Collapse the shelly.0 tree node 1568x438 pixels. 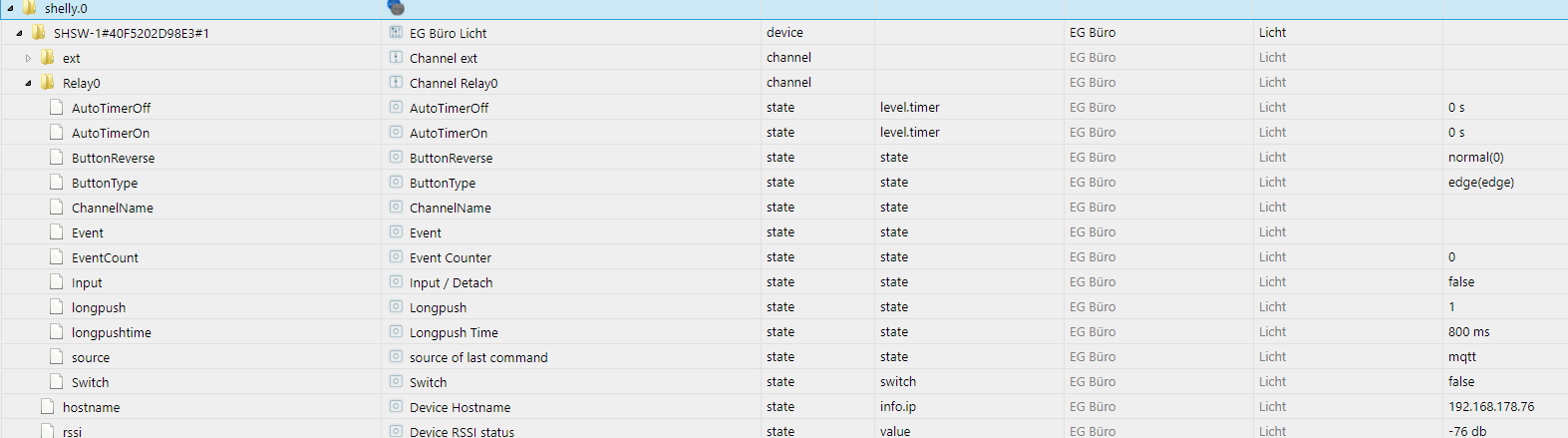[10, 8]
